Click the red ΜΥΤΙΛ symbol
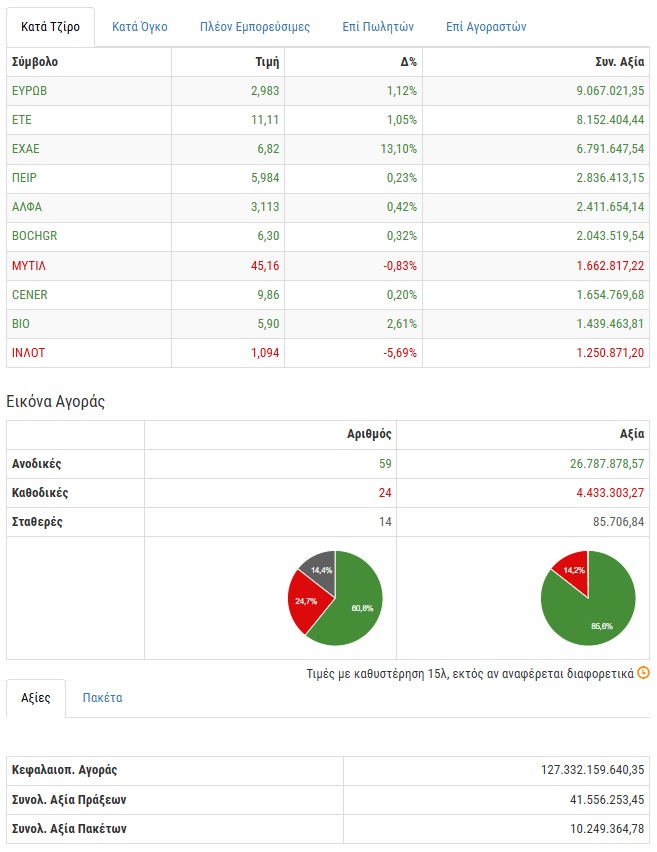Screen dimensions: 657x852 tap(29, 265)
